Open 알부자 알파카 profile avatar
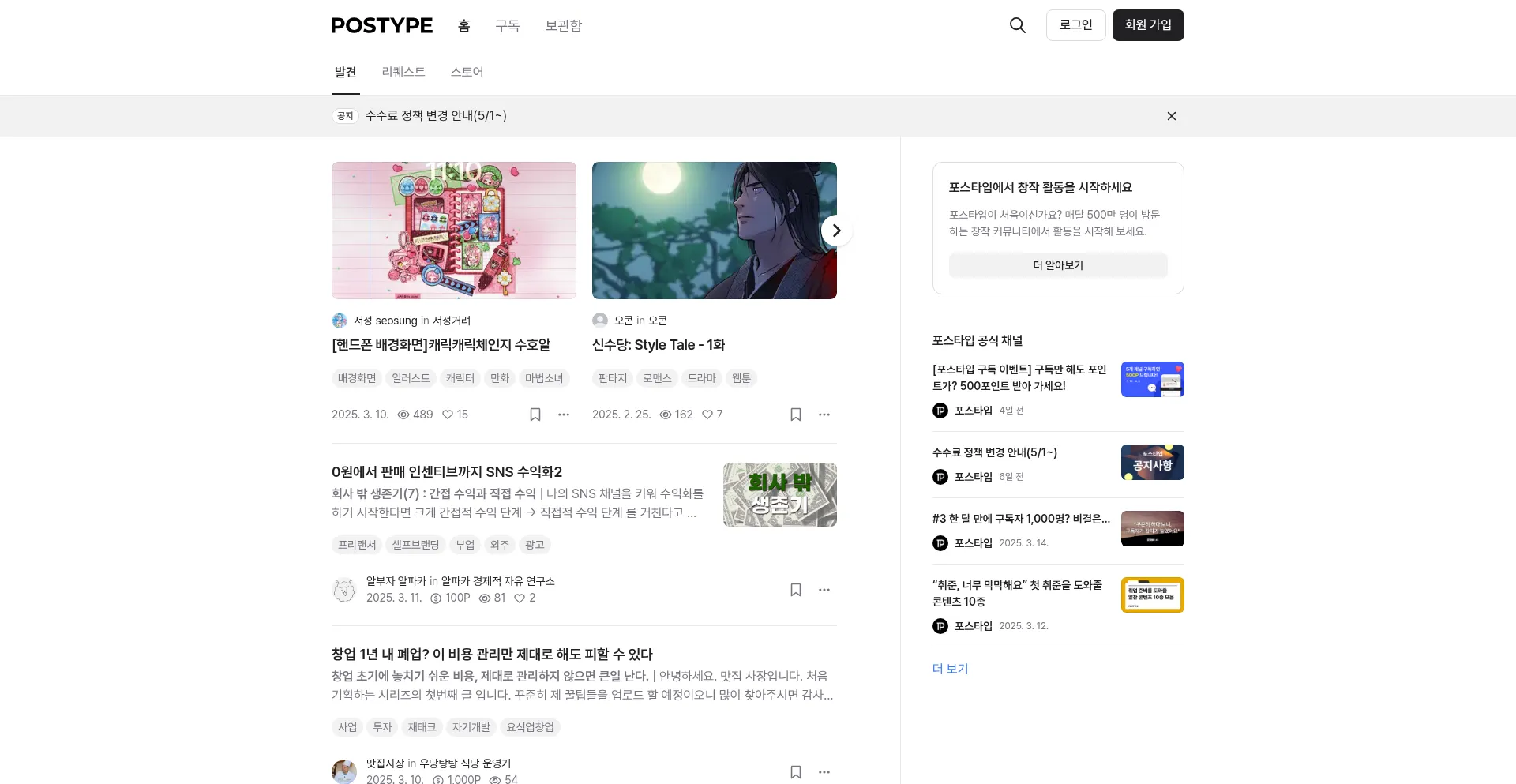 [344, 590]
